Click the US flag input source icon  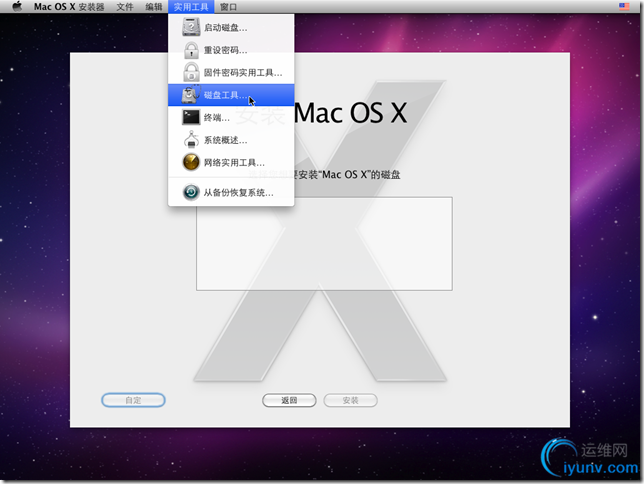point(624,6)
